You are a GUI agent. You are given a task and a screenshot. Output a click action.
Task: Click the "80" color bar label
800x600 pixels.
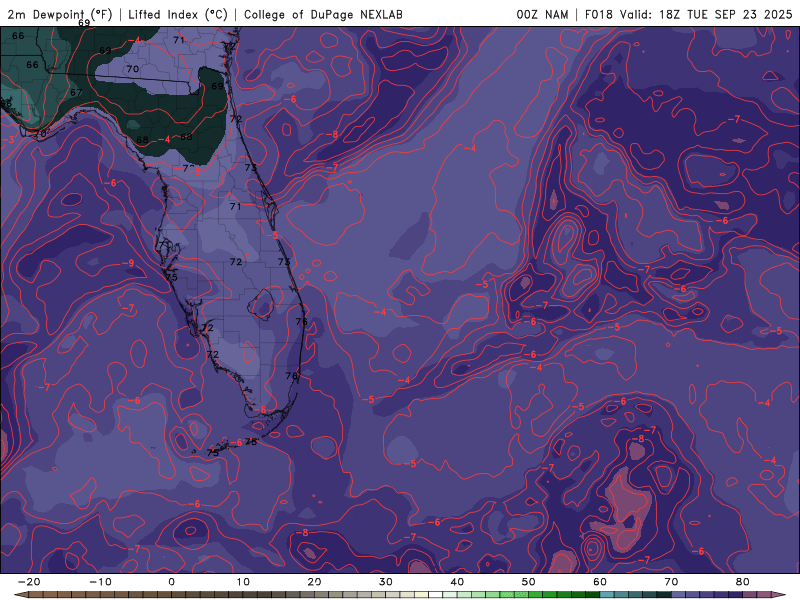click(743, 582)
